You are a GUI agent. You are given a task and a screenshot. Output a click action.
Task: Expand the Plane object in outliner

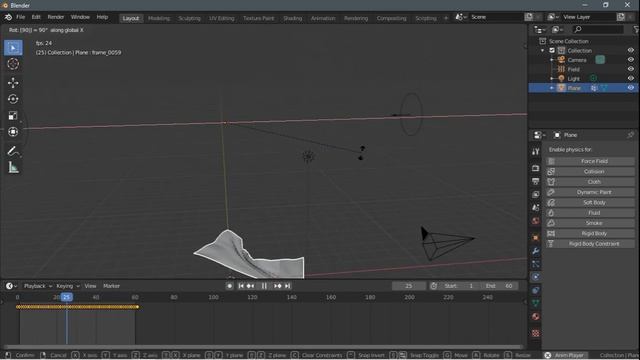pos(552,88)
